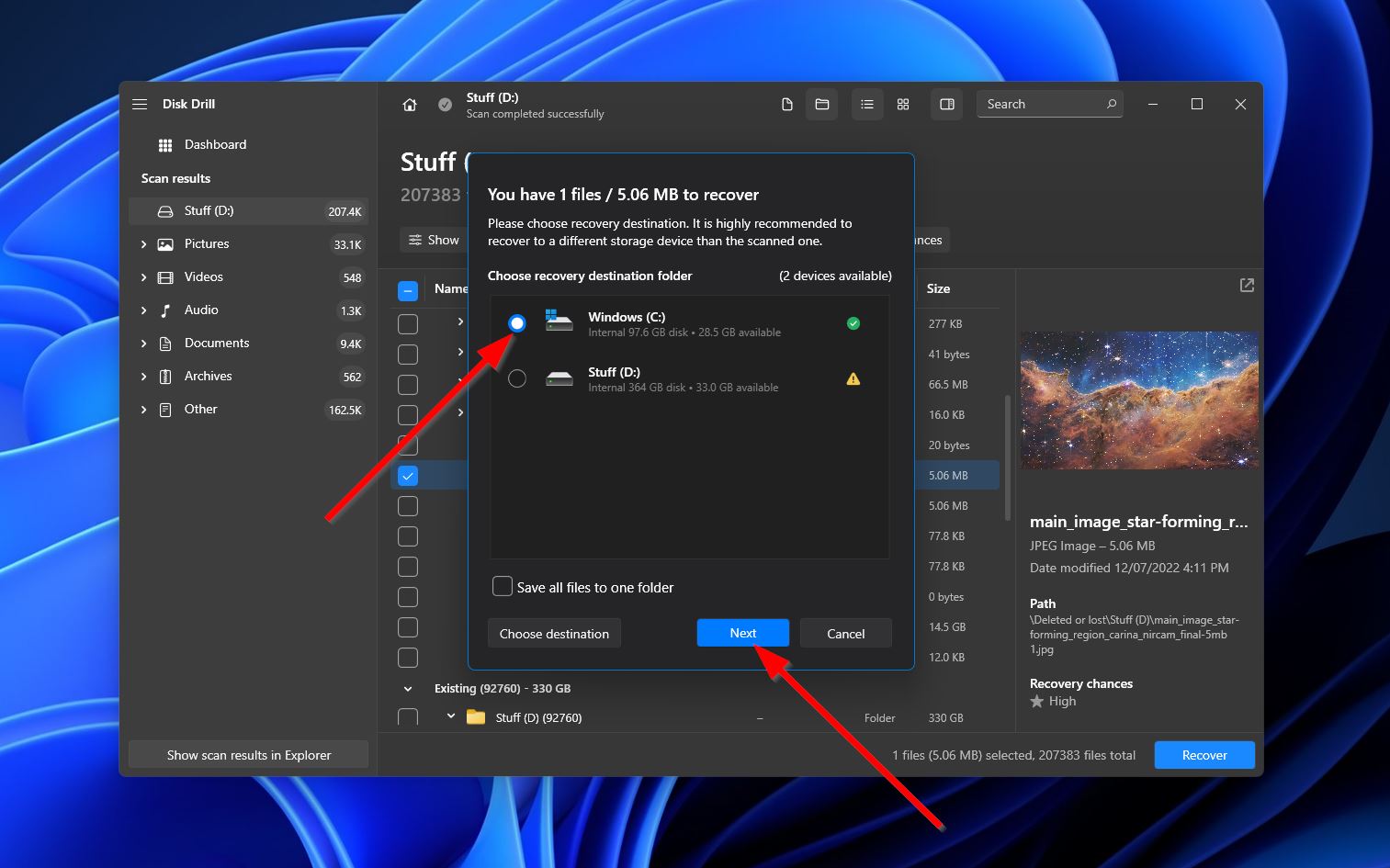The width and height of the screenshot is (1390, 868).
Task: Open Documents scan results
Action: (248, 344)
